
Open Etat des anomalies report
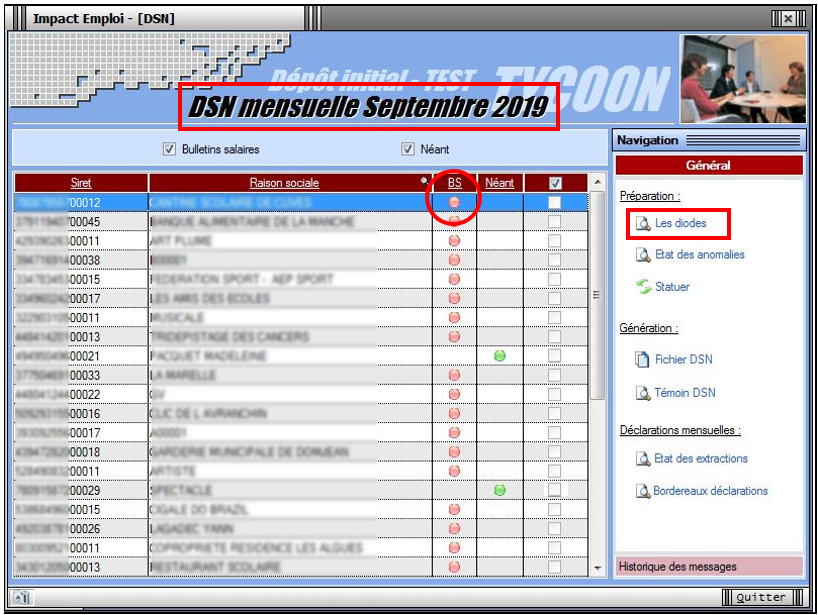point(700,255)
